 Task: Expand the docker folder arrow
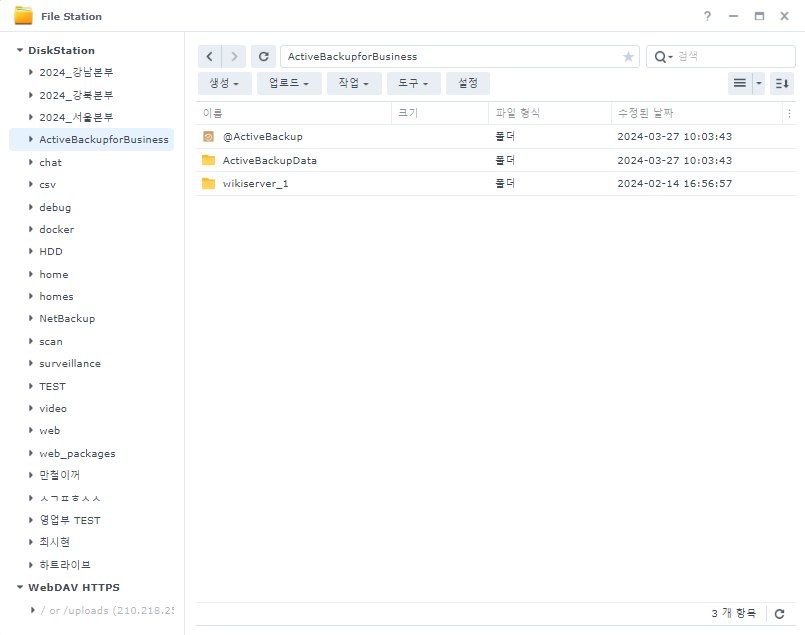pyautogui.click(x=31, y=229)
